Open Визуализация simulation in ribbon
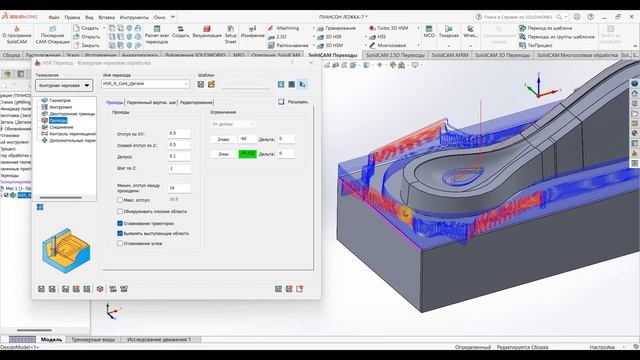640x360 pixels. 207,32
